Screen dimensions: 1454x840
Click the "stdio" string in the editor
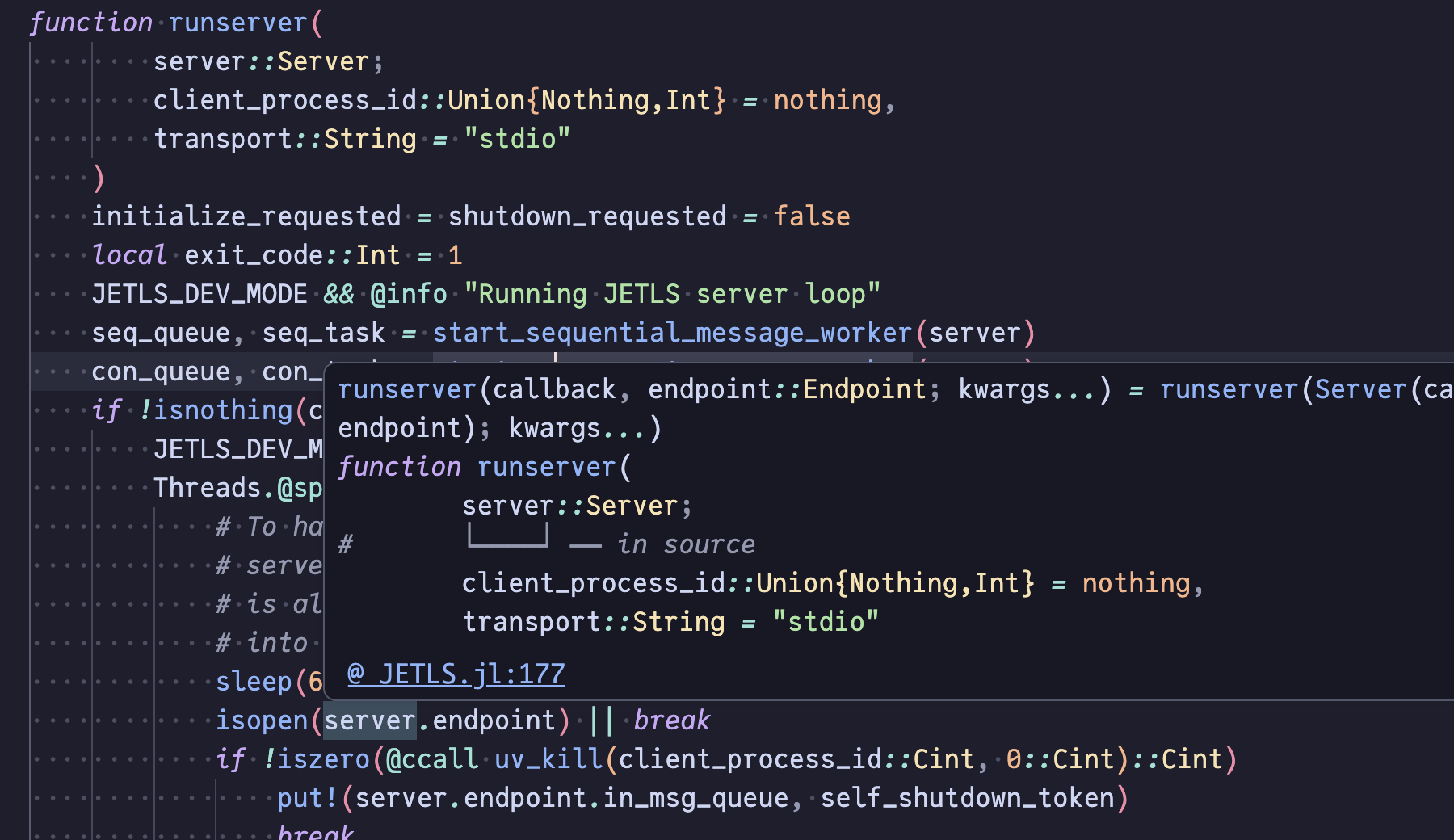517,139
